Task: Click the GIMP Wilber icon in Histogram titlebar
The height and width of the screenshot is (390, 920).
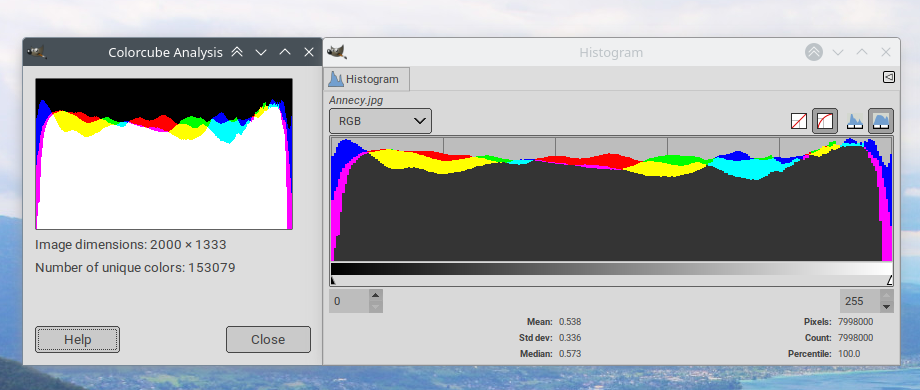Action: 337,52
